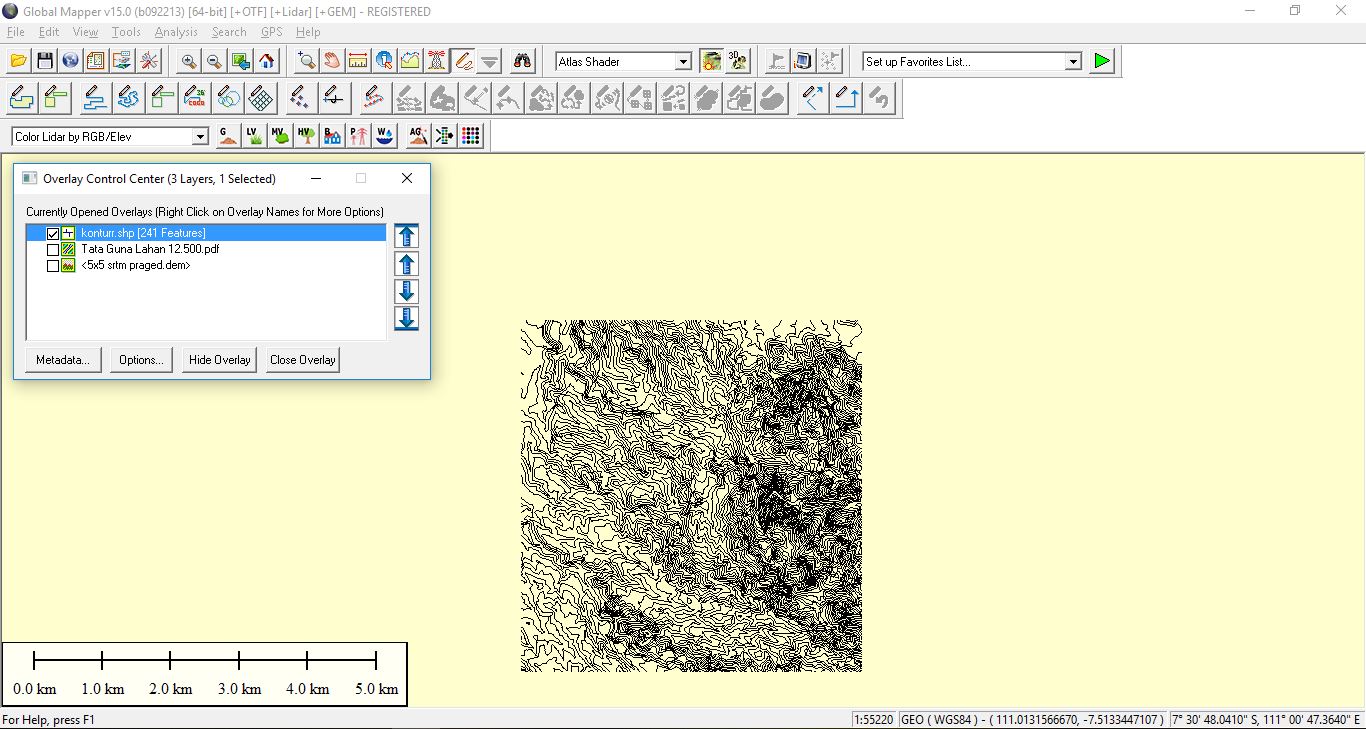Open Search with the binoculars icon
The height and width of the screenshot is (729, 1366).
coord(522,61)
